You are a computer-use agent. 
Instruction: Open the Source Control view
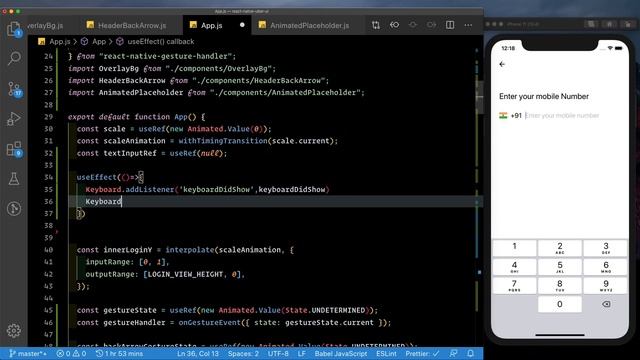pos(14,89)
